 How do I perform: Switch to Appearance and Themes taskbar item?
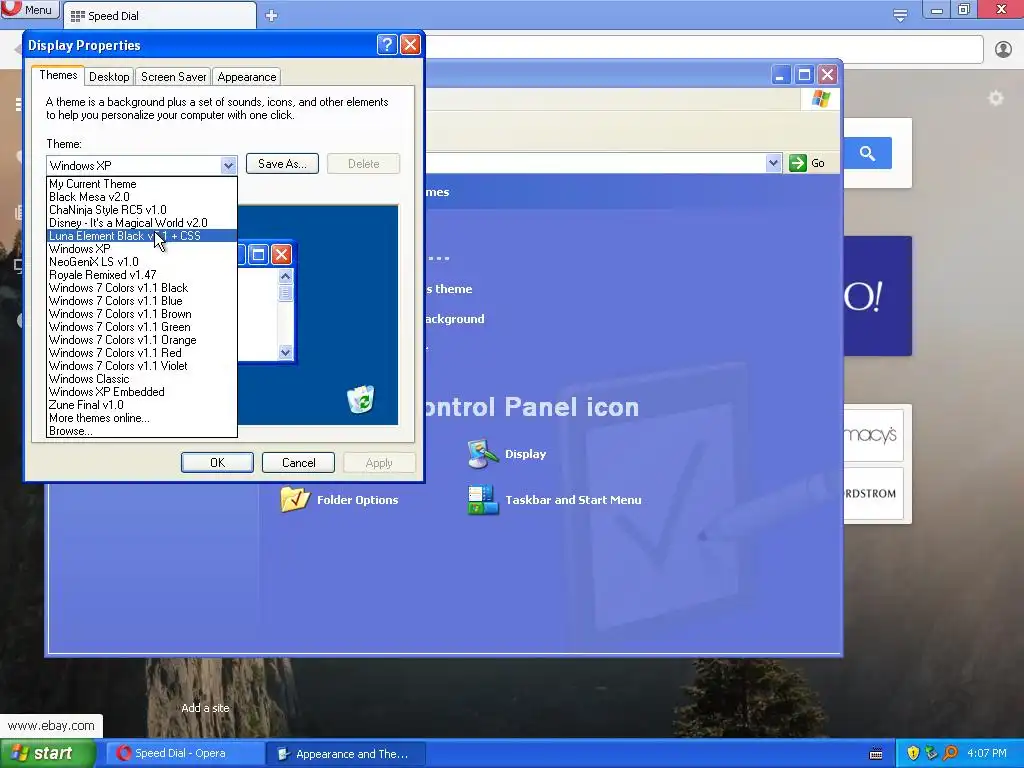coord(346,754)
